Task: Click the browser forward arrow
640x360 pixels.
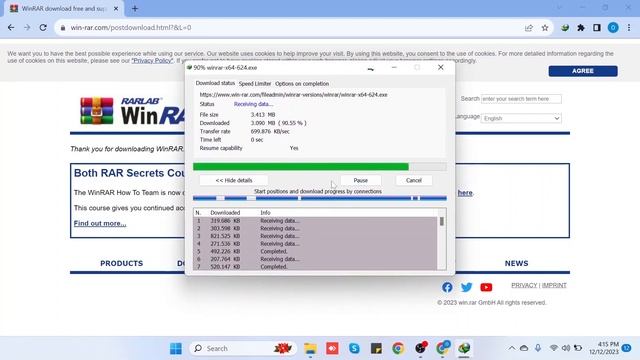Action: pyautogui.click(x=27, y=28)
